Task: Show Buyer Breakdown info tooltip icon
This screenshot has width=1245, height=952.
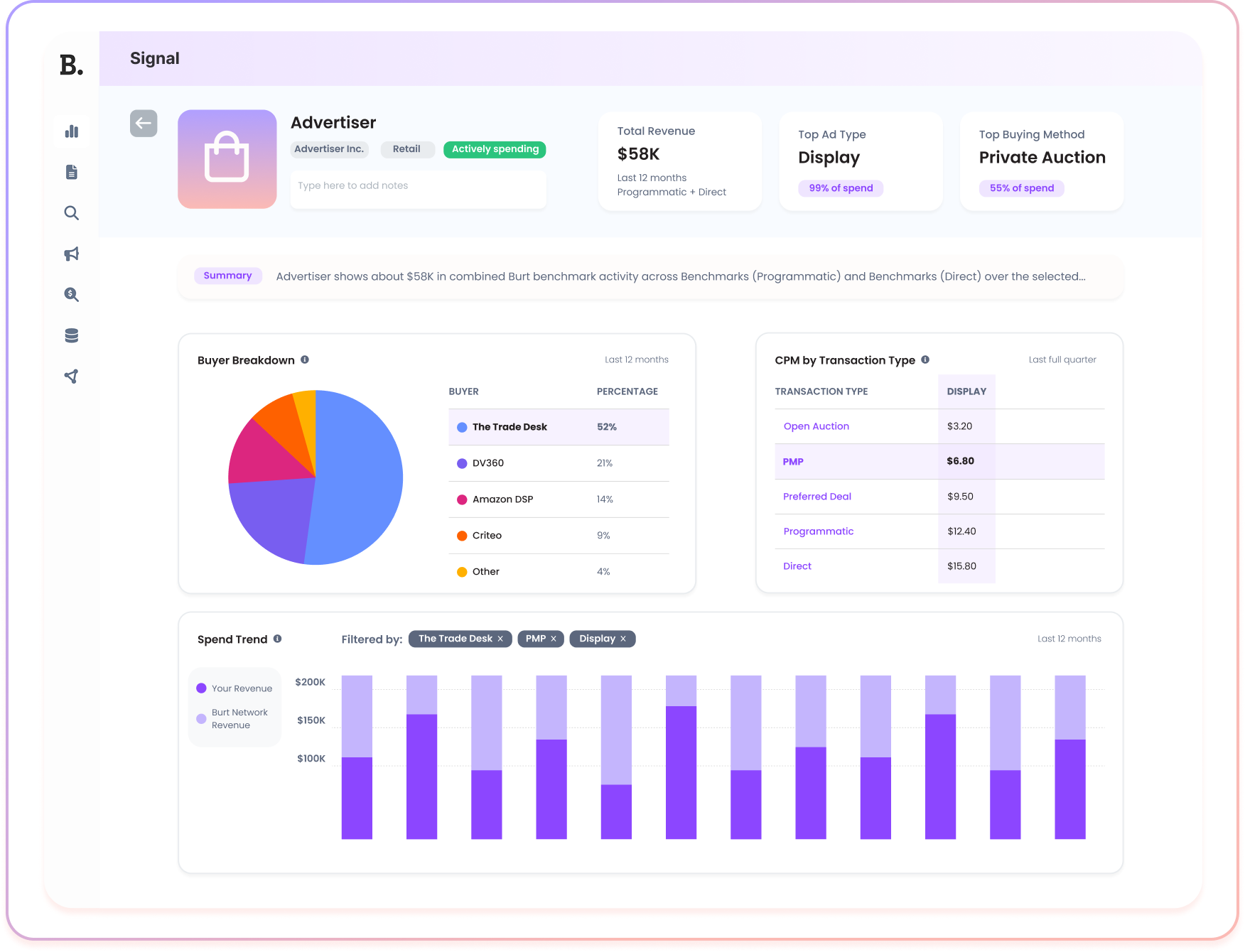Action: tap(305, 359)
